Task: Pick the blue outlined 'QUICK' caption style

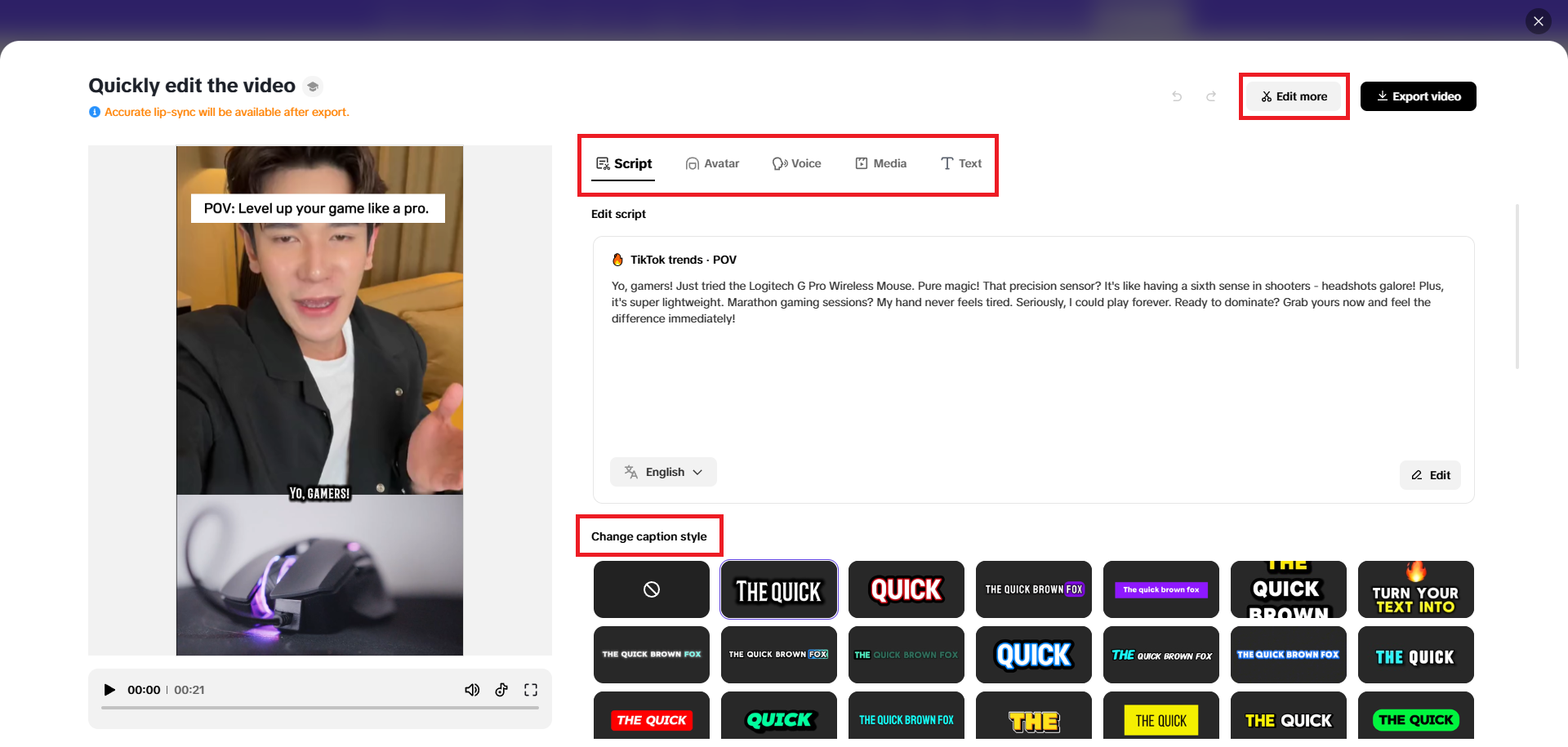Action: tap(1034, 655)
